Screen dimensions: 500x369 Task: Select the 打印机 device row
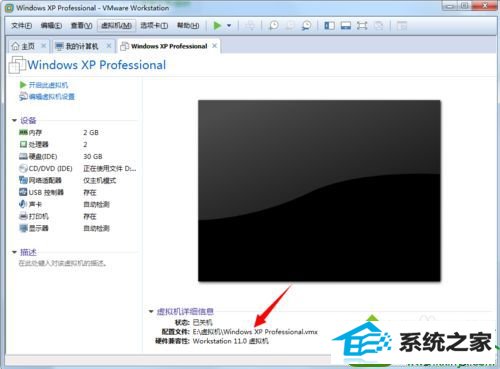pos(77,216)
